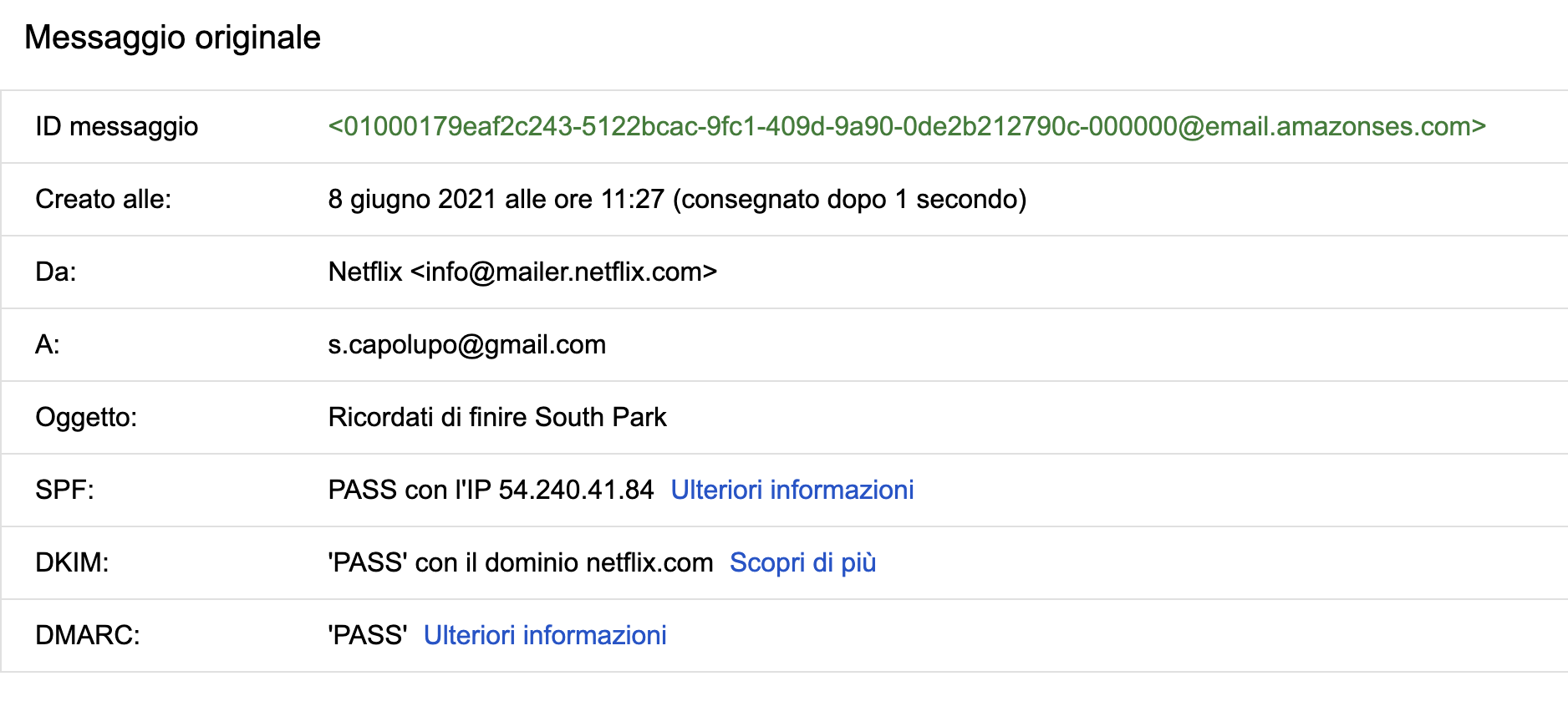Click the SPF: label
The height and width of the screenshot is (727, 1568).
pos(64,490)
